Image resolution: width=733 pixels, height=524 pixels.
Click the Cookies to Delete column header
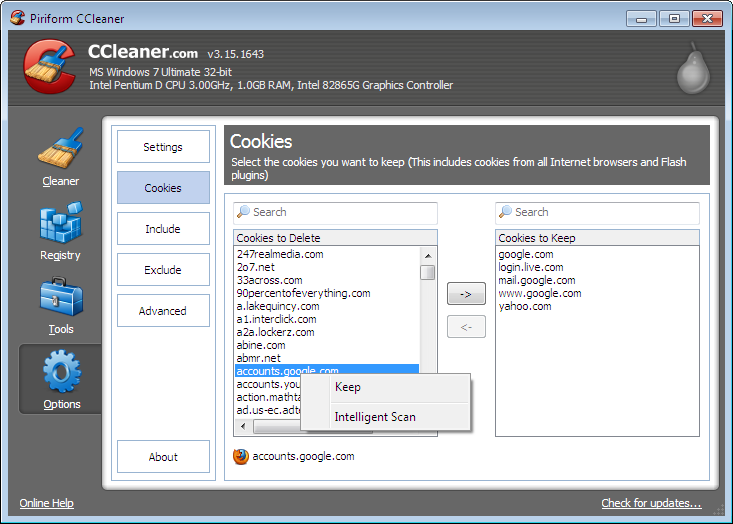[x=335, y=238]
